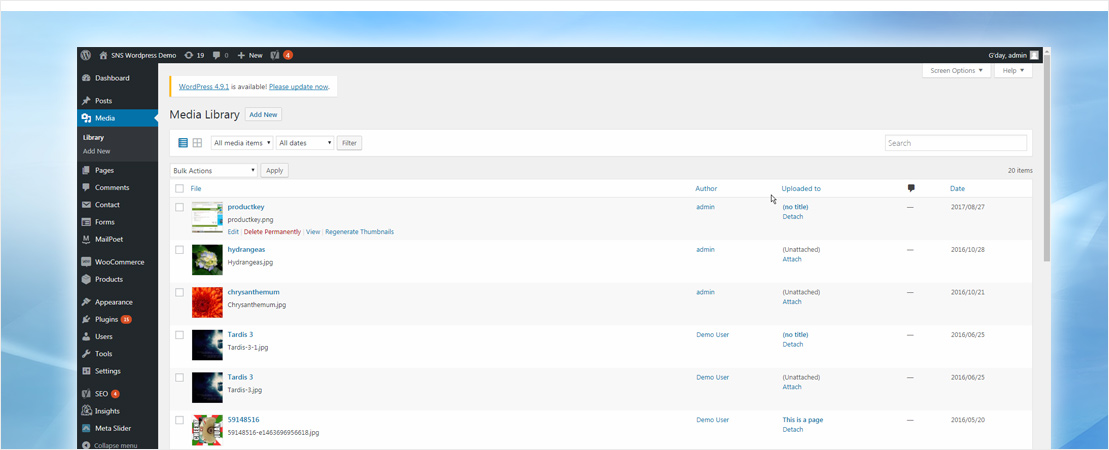Focus the media Search field
The image size is (1109, 450).
click(955, 143)
